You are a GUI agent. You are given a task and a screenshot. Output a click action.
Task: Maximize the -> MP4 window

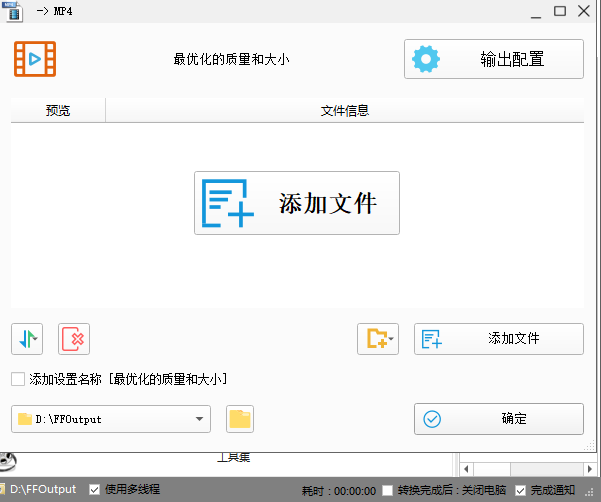pyautogui.click(x=560, y=11)
